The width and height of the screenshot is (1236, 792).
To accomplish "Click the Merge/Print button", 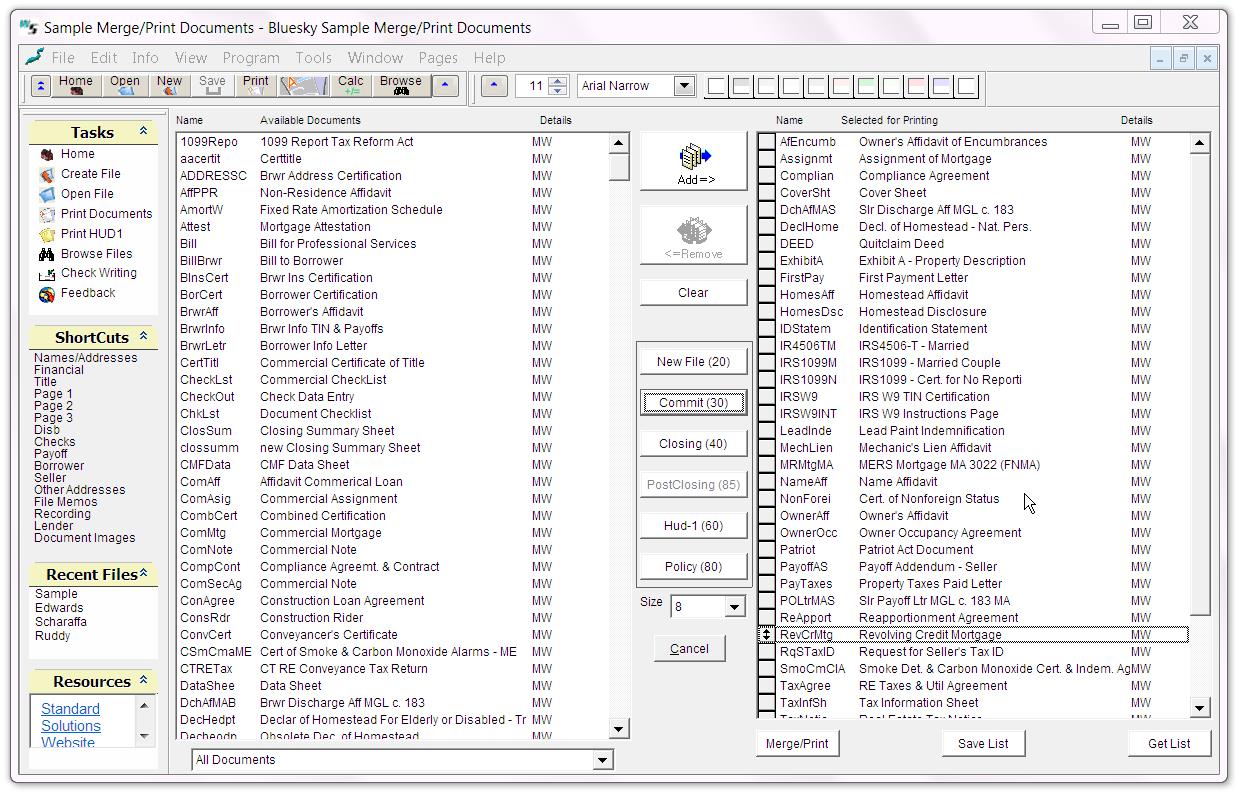I will [x=797, y=744].
